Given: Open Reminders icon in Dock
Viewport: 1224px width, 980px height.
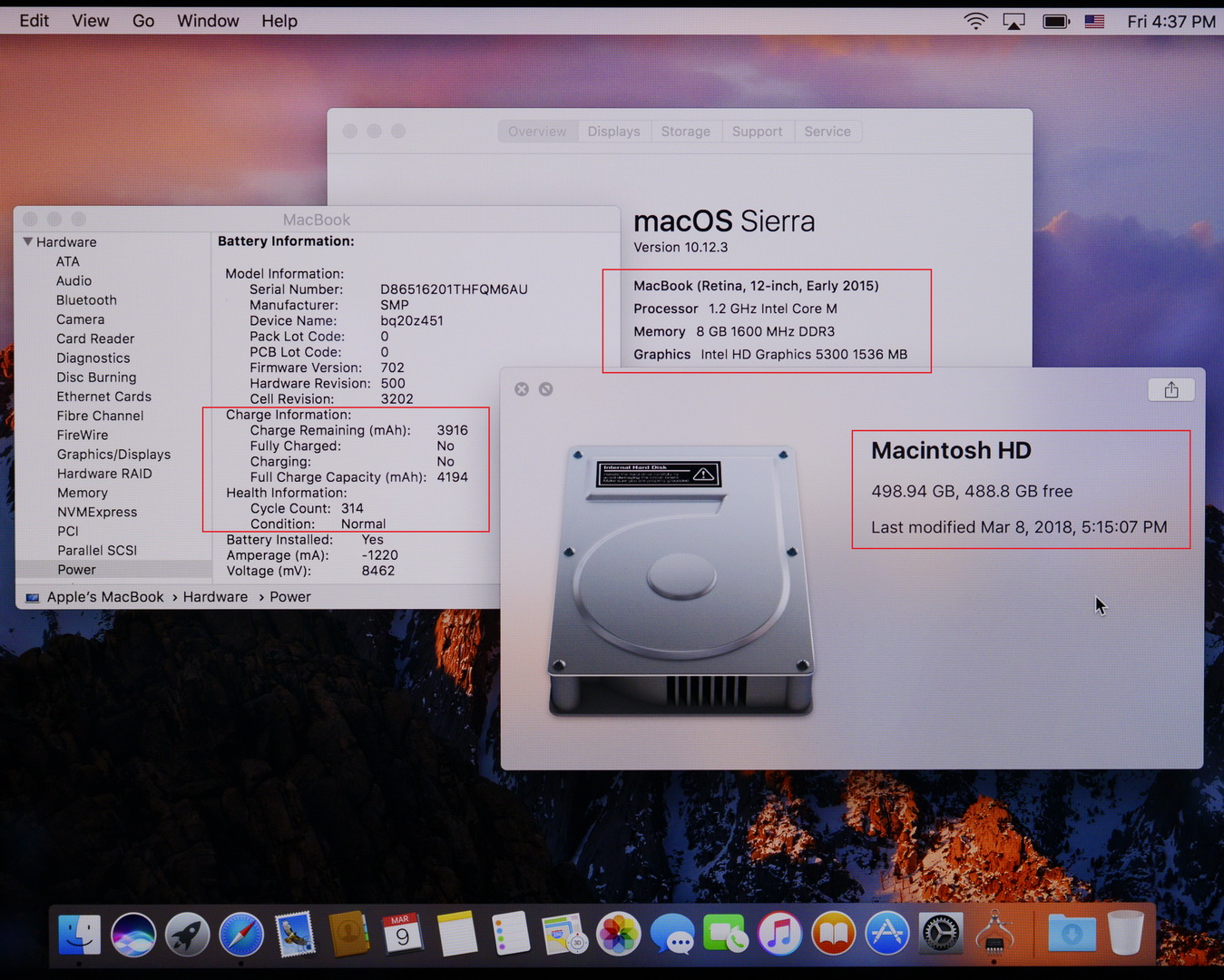Looking at the screenshot, I should [x=511, y=934].
